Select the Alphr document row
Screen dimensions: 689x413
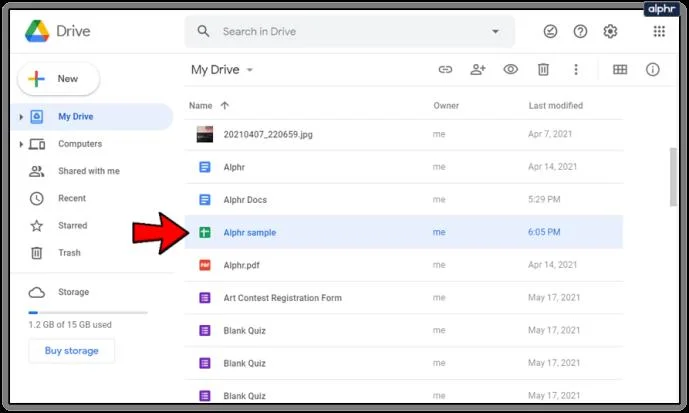403,167
